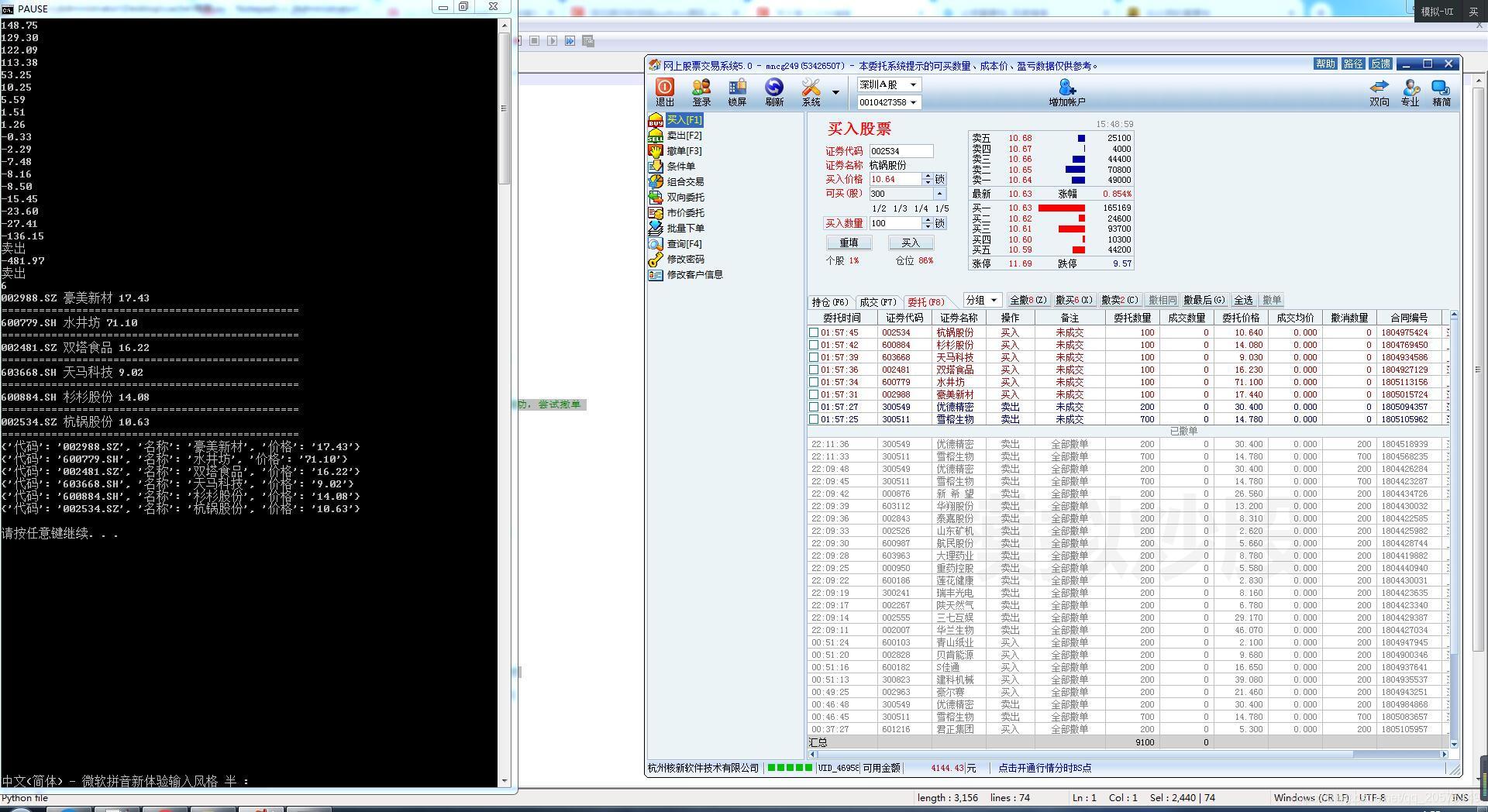Screen dimensions: 1488x812
Task: Open 查询[F4] in the sidebar
Action: 684,243
